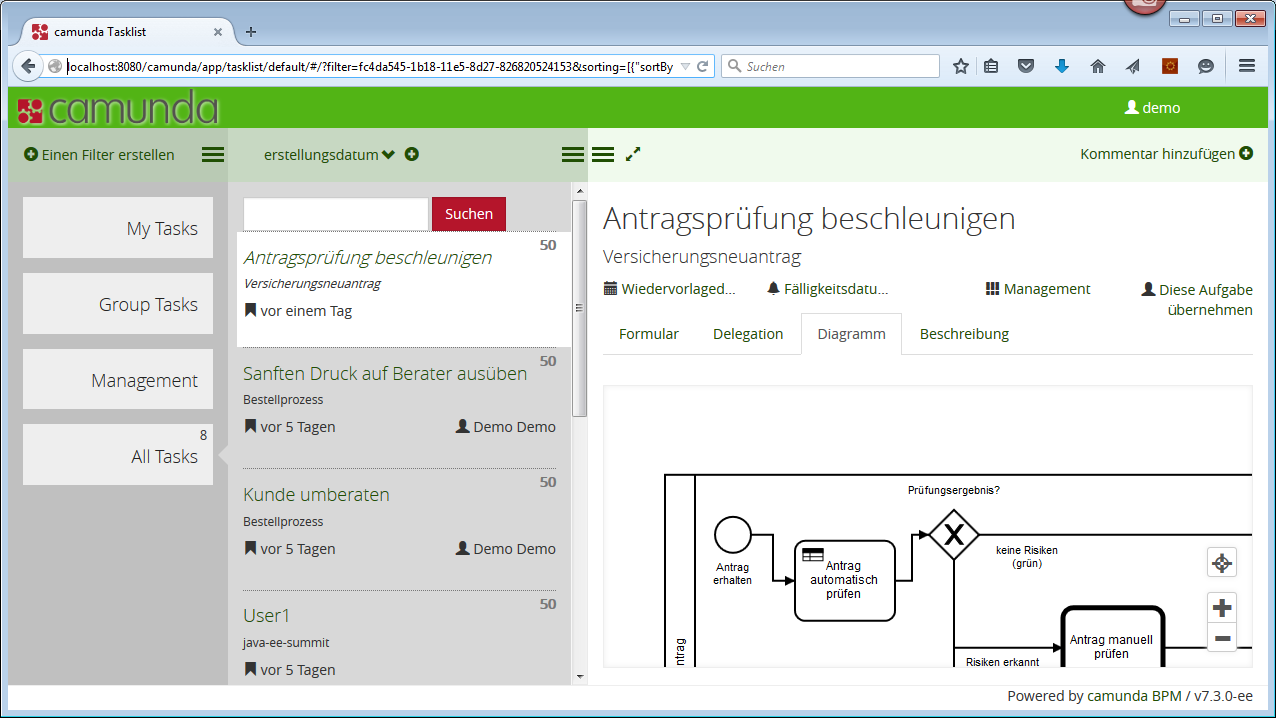Switch to the Delegation tab

pyautogui.click(x=748, y=334)
